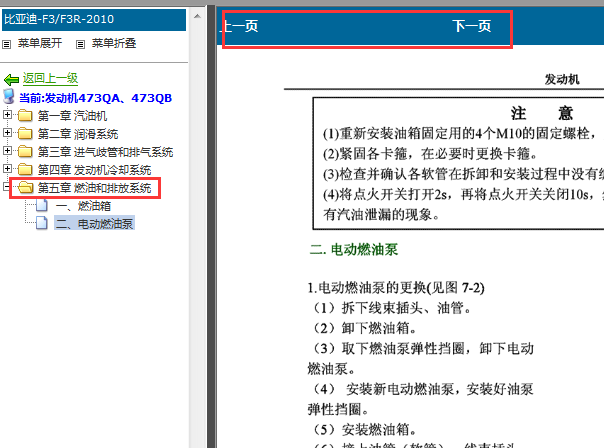This screenshot has width=604, height=448.
Task: Open the 二、电动燃油泵 page
Action: tap(94, 223)
